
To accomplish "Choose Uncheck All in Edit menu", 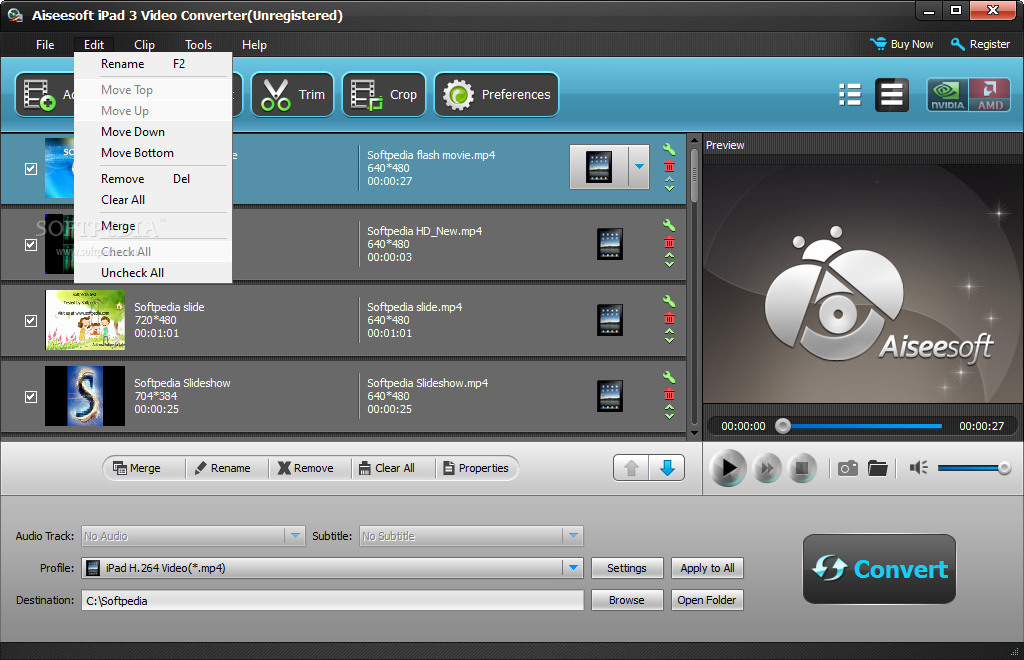I will point(153,273).
